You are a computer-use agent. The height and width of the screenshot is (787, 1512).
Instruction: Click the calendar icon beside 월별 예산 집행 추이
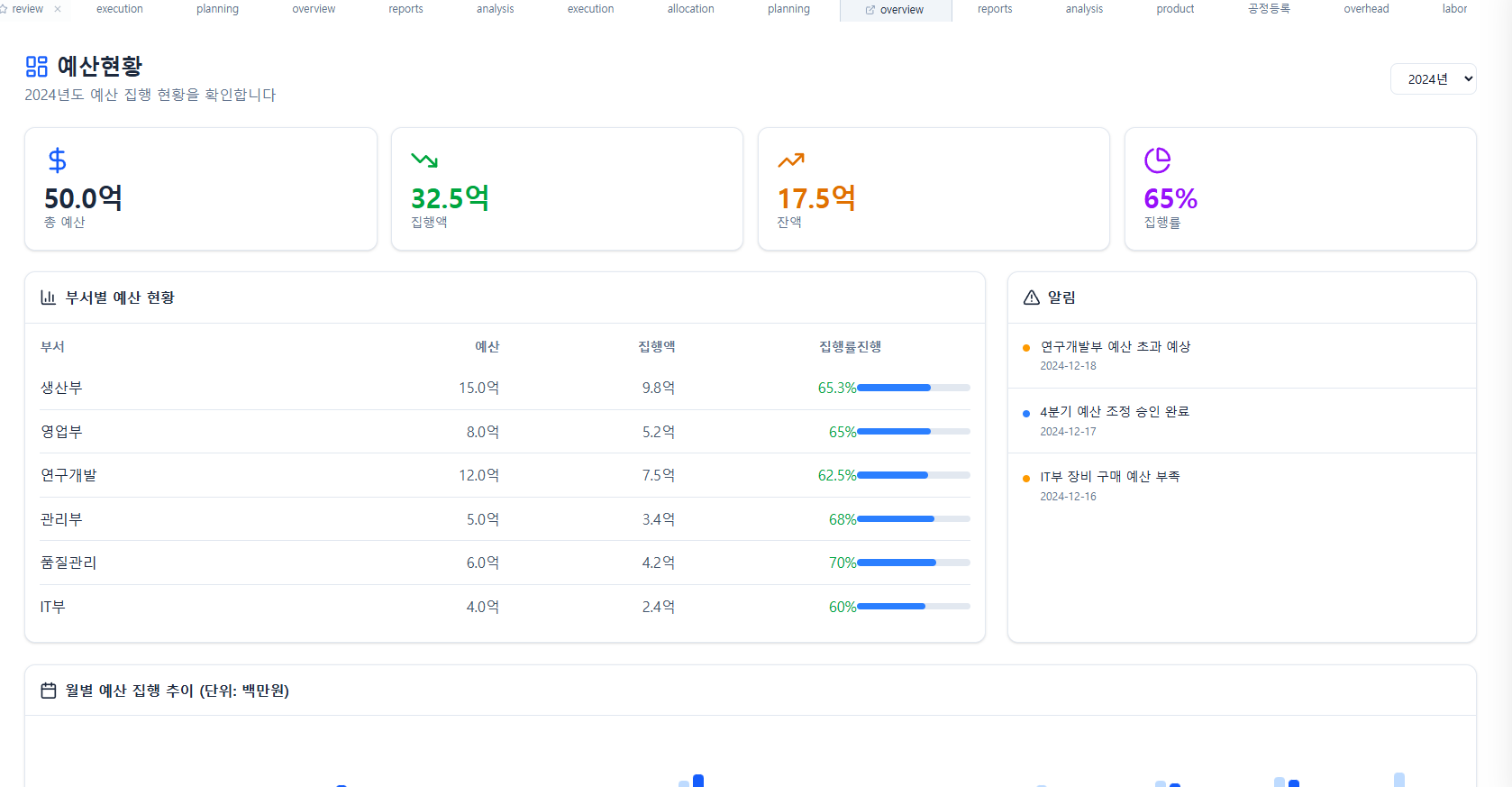click(49, 691)
